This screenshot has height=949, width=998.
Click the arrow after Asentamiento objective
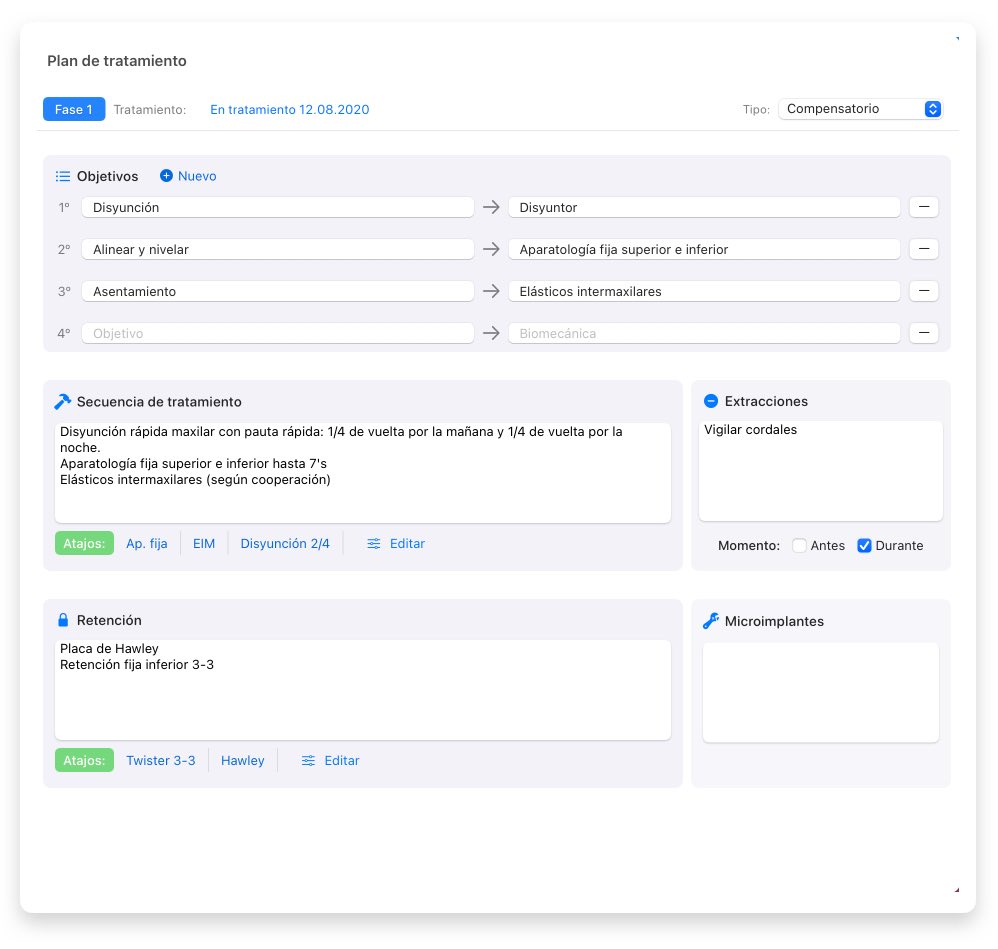[491, 291]
